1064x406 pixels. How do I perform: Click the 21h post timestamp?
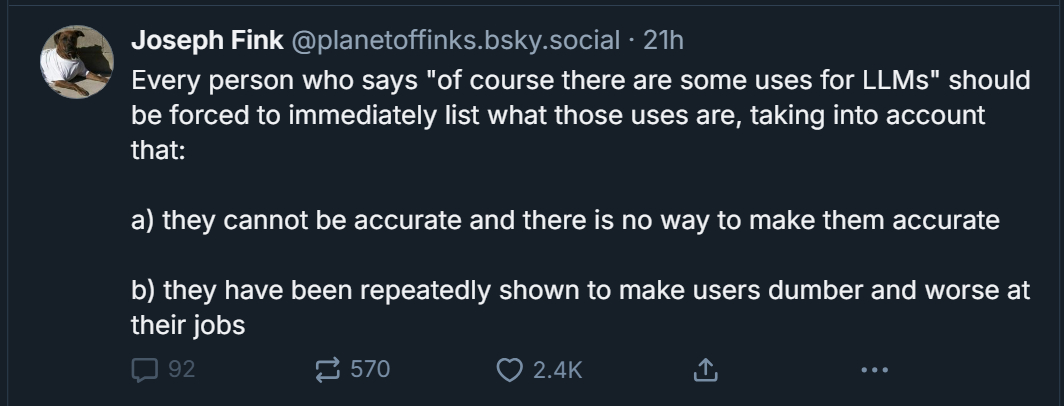[x=663, y=40]
